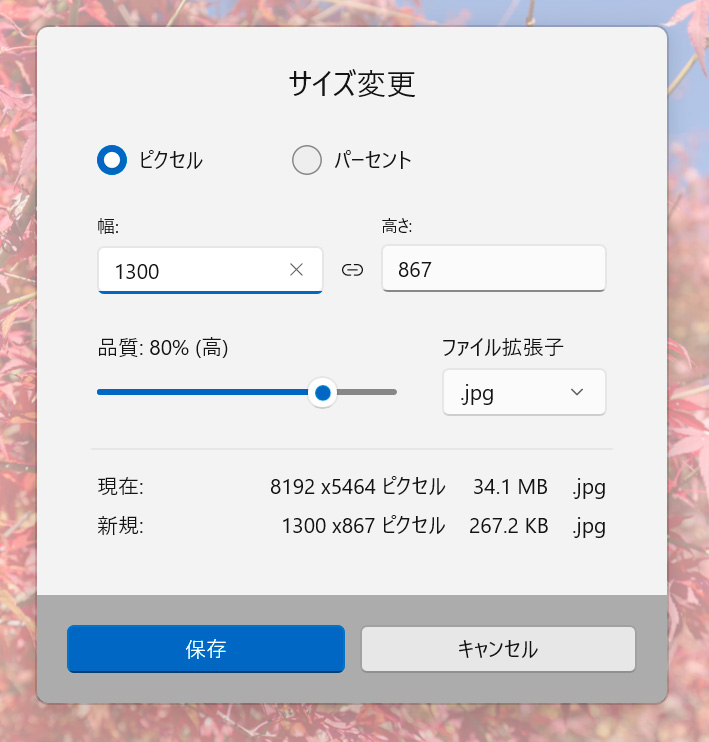This screenshot has height=742, width=709.
Task: Click the パーセント option label text
Action: pos(372,160)
